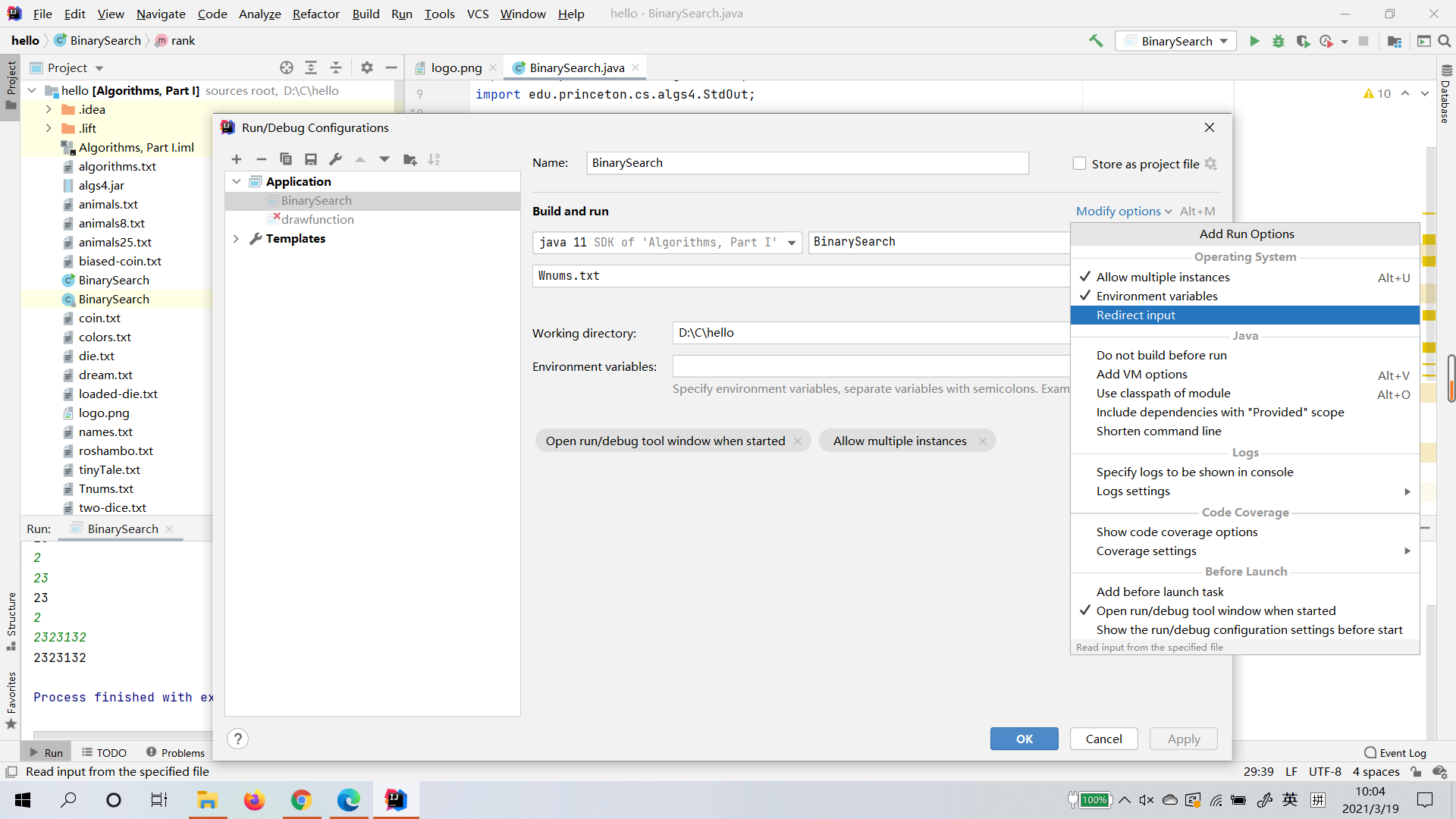Open Project panel settings gear

tap(366, 67)
